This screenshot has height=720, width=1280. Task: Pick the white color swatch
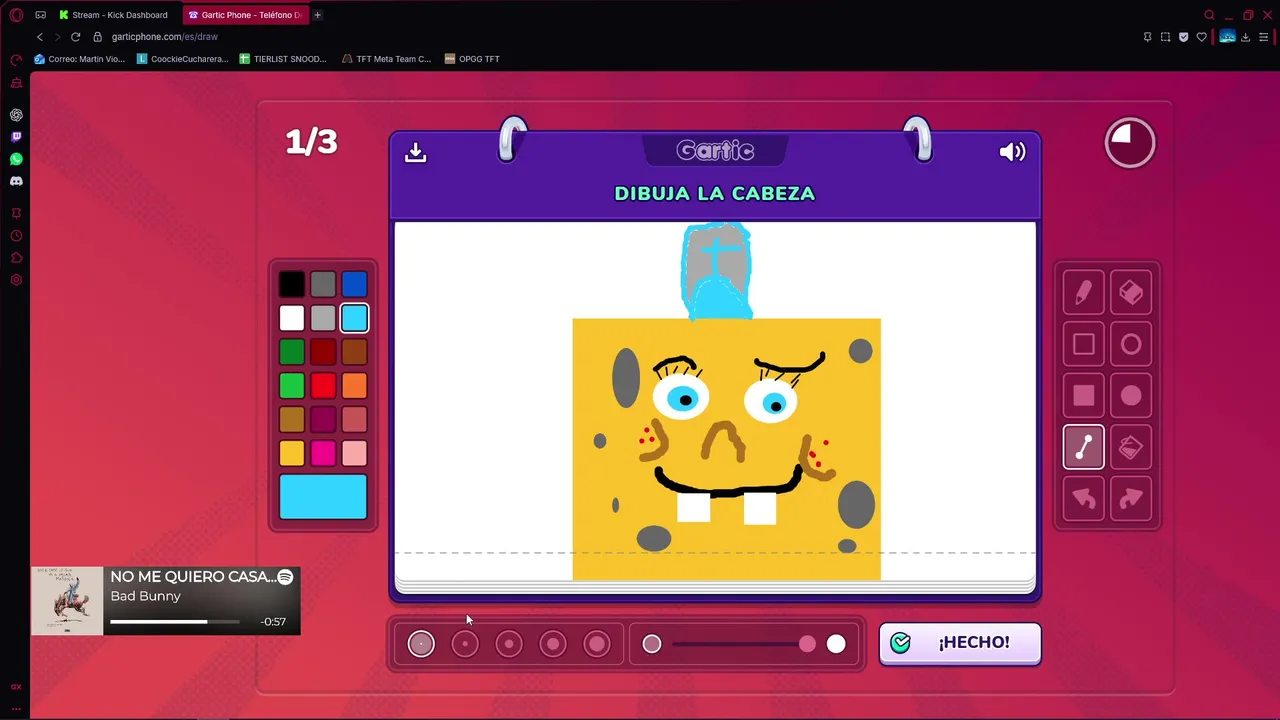click(291, 318)
